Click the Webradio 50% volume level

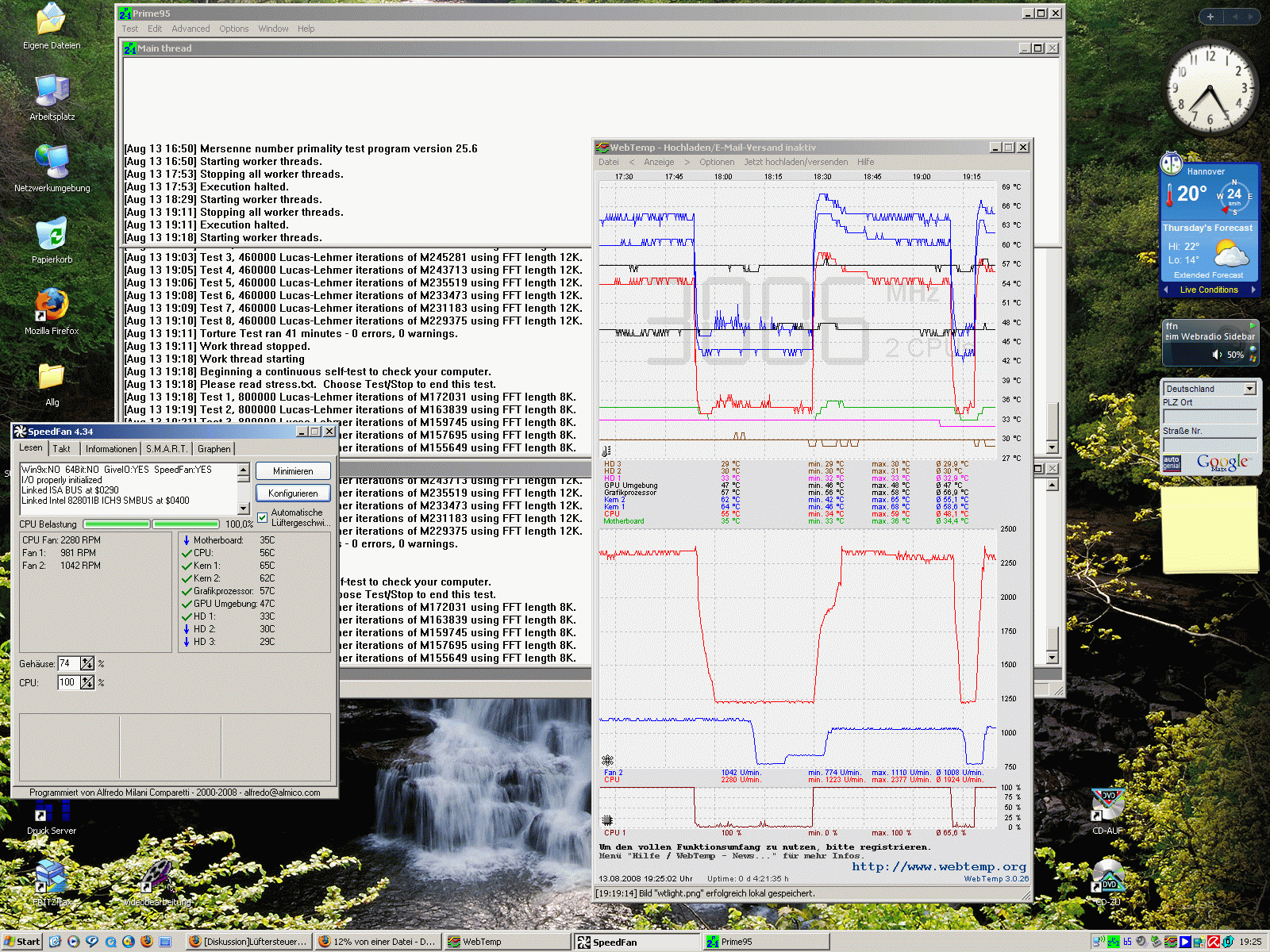point(1235,355)
